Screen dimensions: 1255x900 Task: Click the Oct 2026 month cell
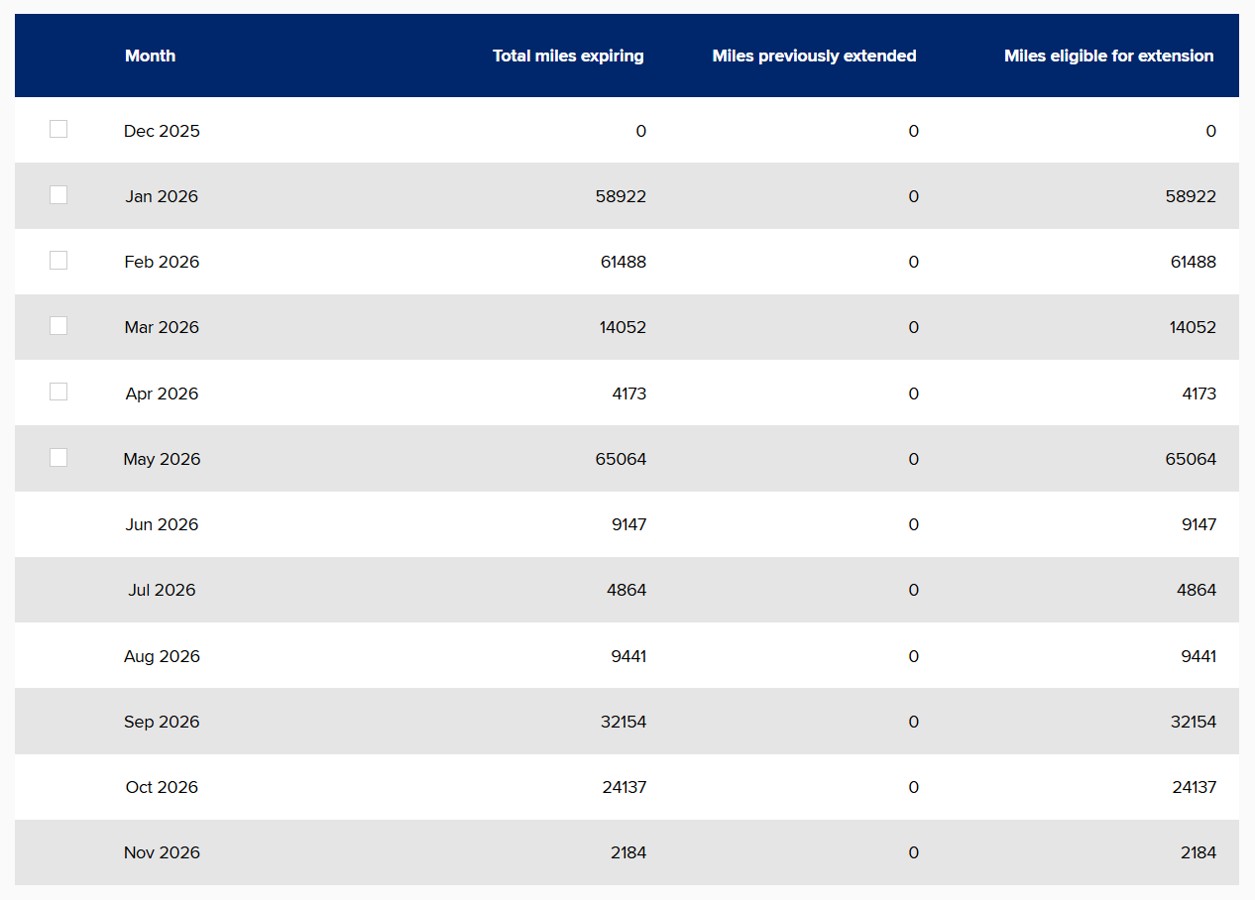tap(162, 787)
